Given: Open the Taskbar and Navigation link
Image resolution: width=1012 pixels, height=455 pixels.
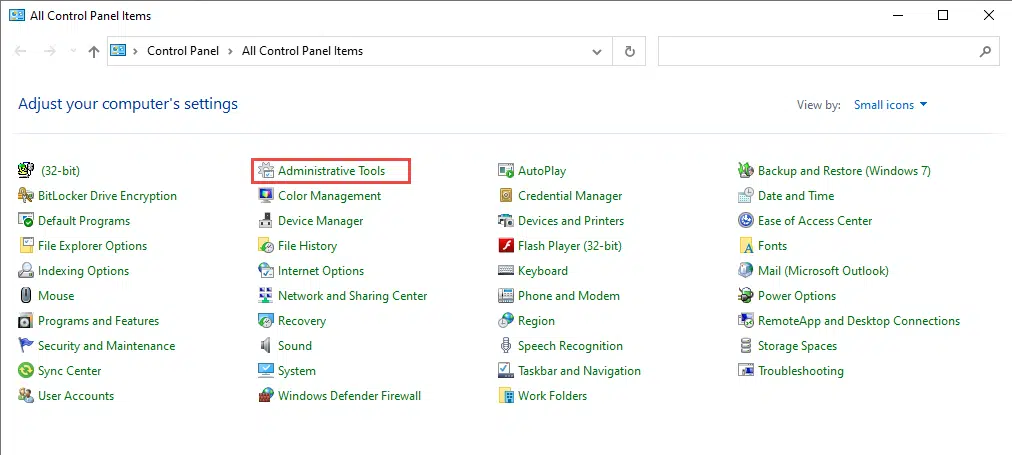Looking at the screenshot, I should tap(580, 371).
